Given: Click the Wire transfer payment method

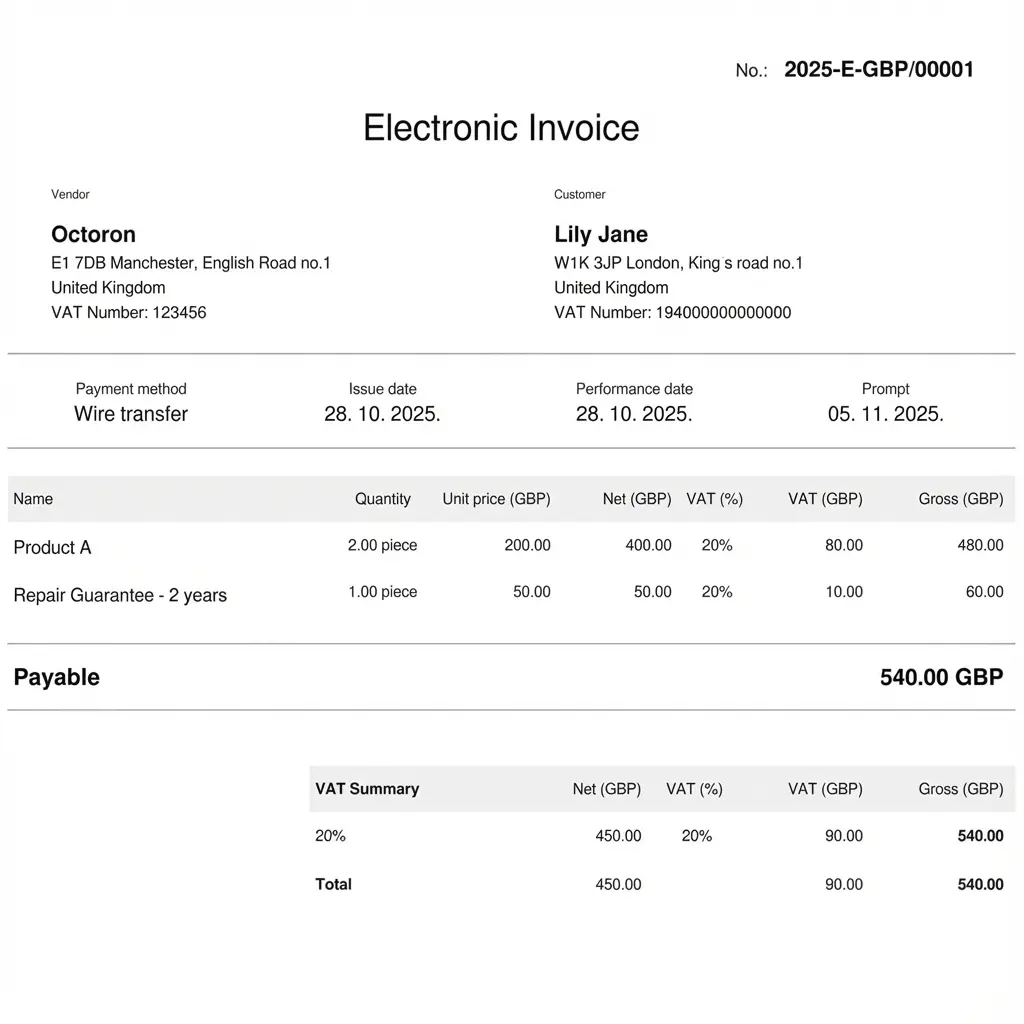Looking at the screenshot, I should click(131, 414).
